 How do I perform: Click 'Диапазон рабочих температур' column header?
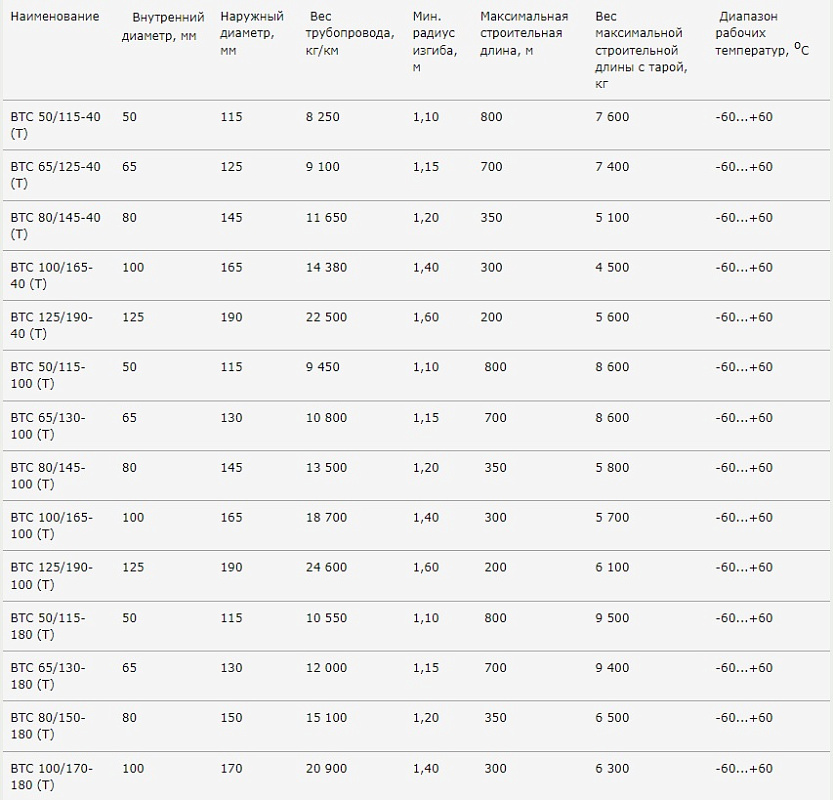click(760, 33)
